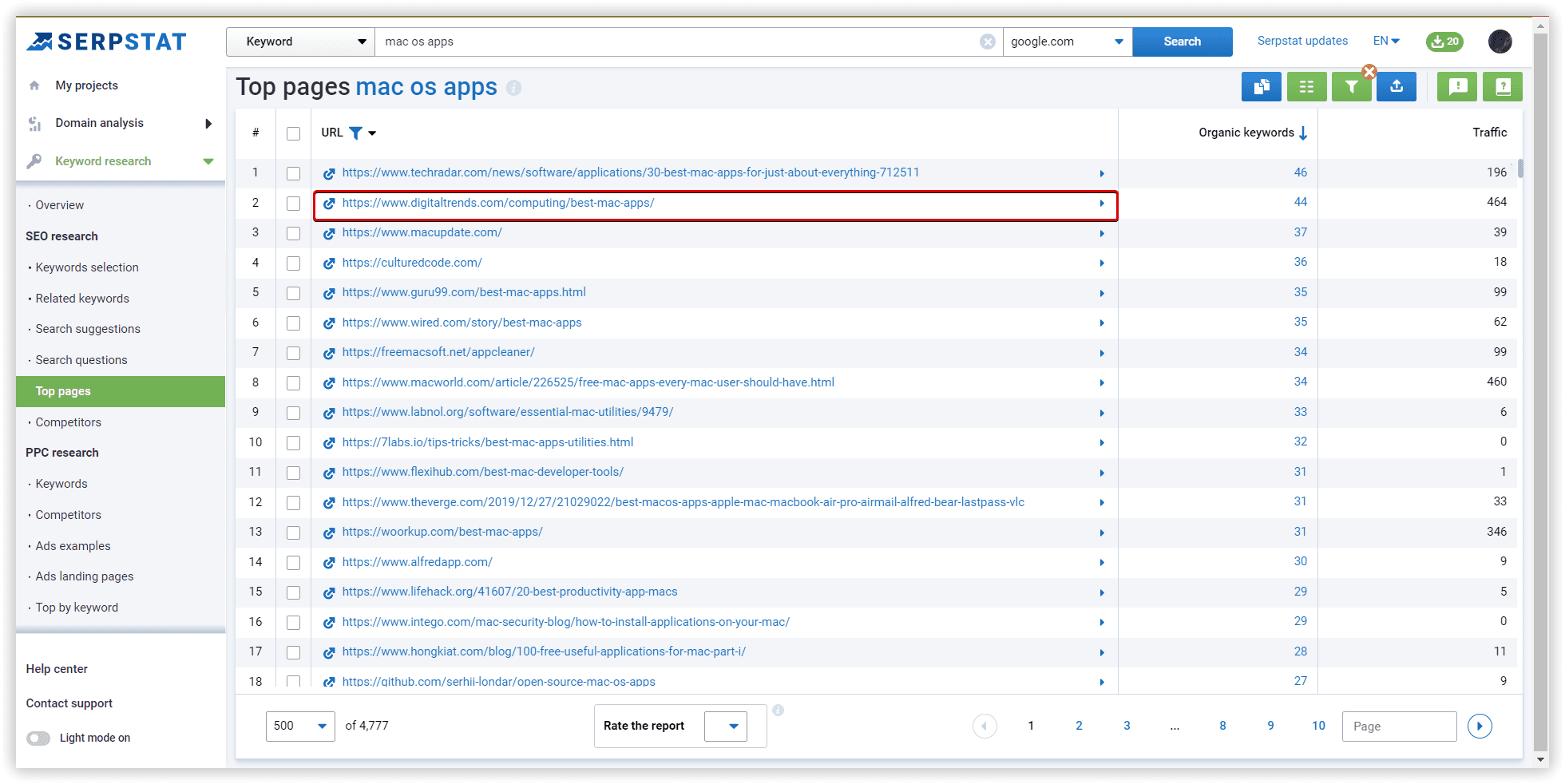Check the box for macupdate row

coord(294,233)
